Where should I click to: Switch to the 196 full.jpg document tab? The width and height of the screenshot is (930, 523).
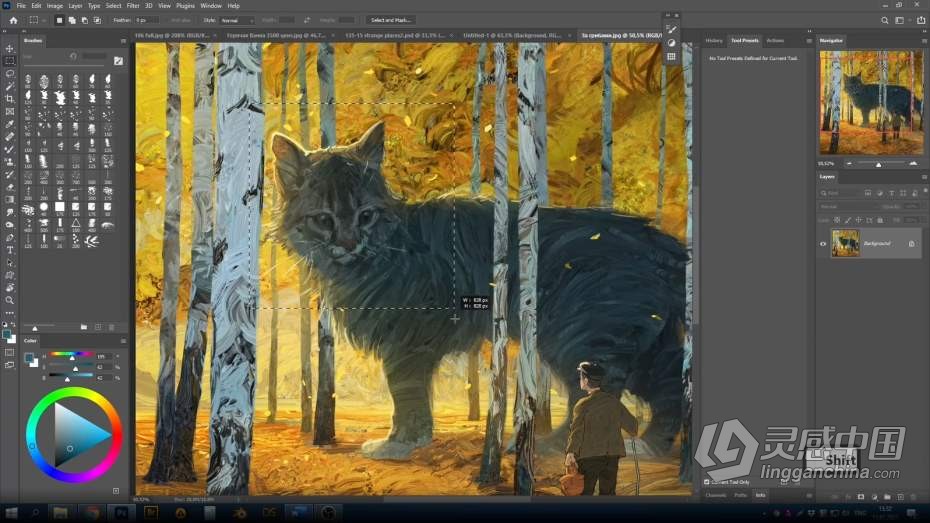tap(171, 36)
